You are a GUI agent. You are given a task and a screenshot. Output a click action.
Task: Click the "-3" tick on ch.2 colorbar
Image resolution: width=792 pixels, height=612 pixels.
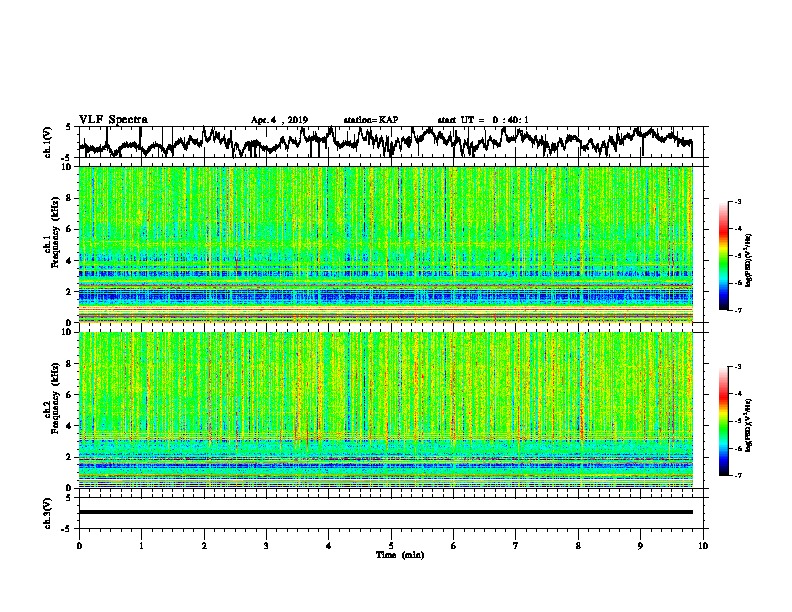(737, 367)
